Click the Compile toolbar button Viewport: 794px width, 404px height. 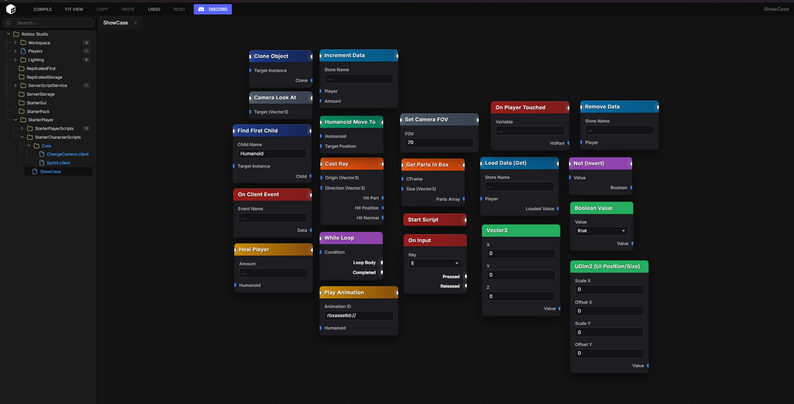(43, 9)
